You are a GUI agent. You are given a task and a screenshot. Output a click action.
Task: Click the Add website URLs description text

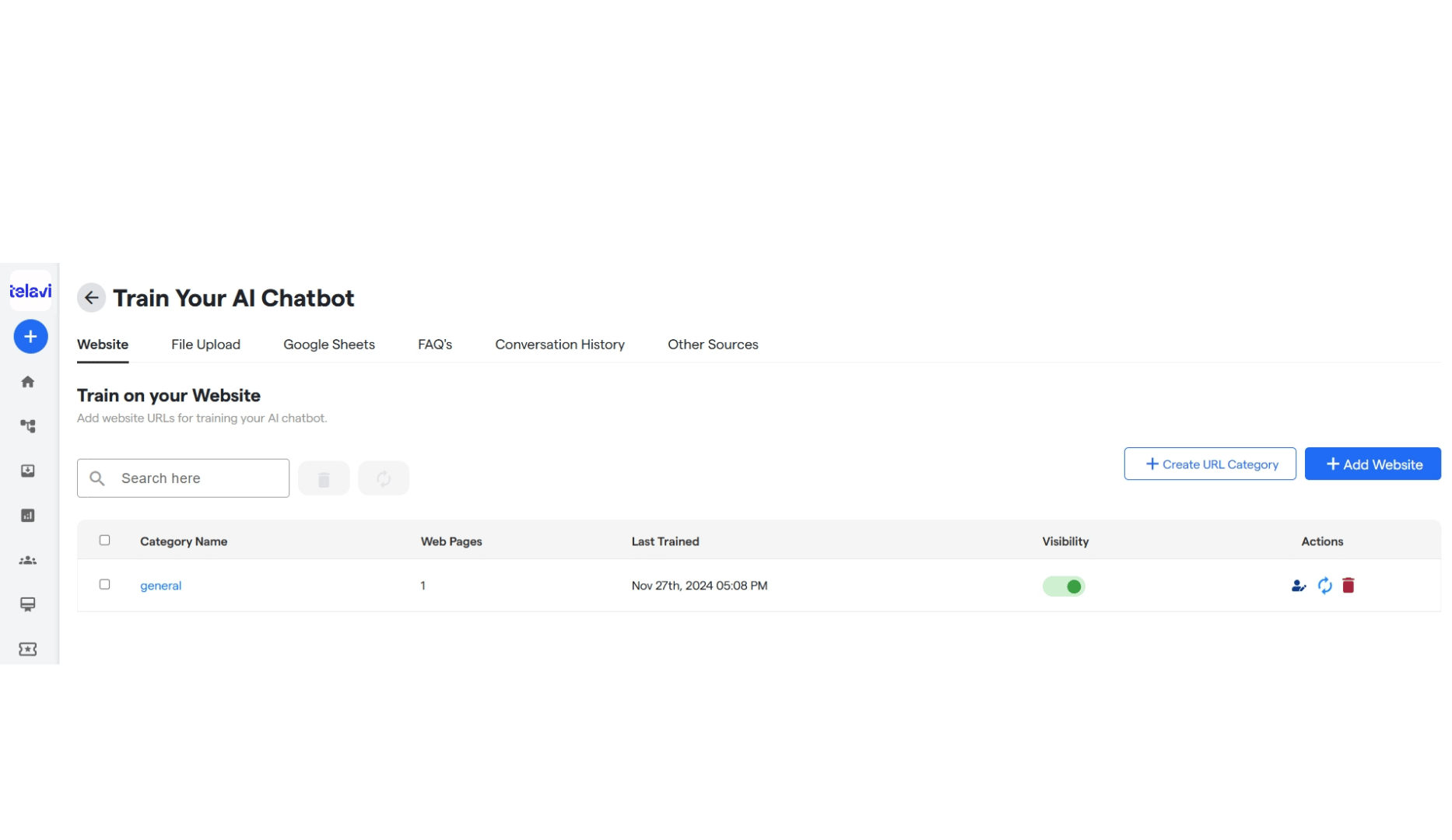point(202,418)
